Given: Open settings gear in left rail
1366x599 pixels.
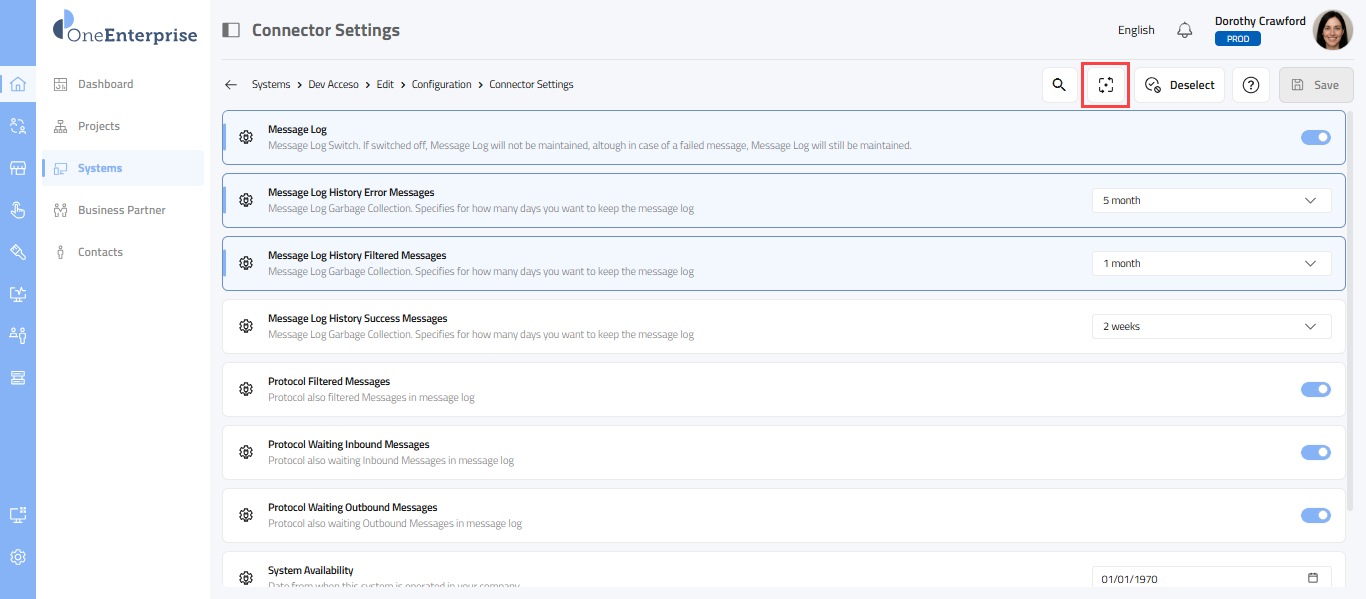Looking at the screenshot, I should pyautogui.click(x=18, y=557).
